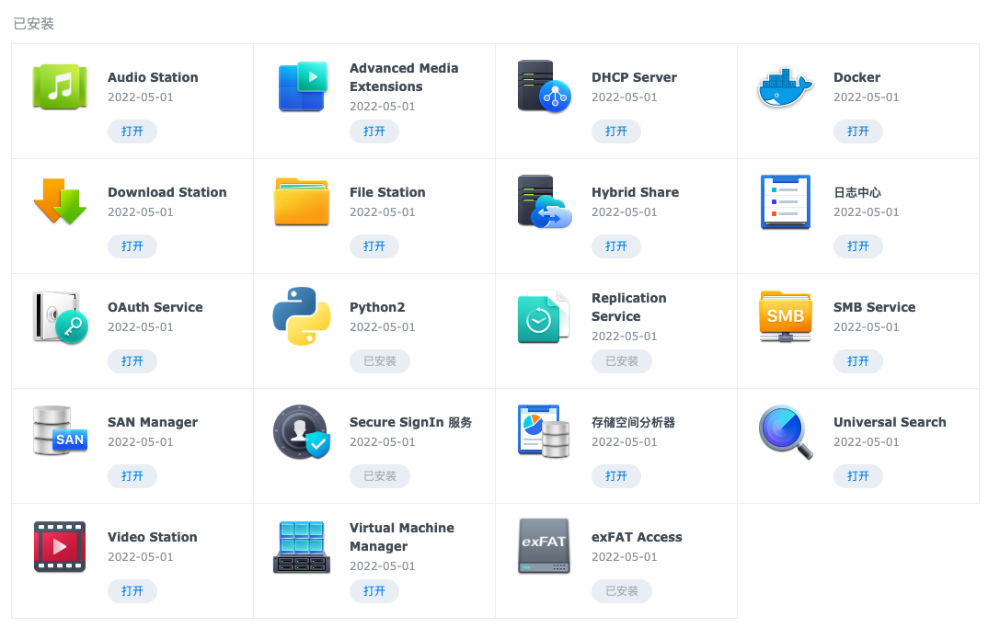Click 已安装 under exFAT Access
Screen dimensions: 1000x628
coord(622,591)
